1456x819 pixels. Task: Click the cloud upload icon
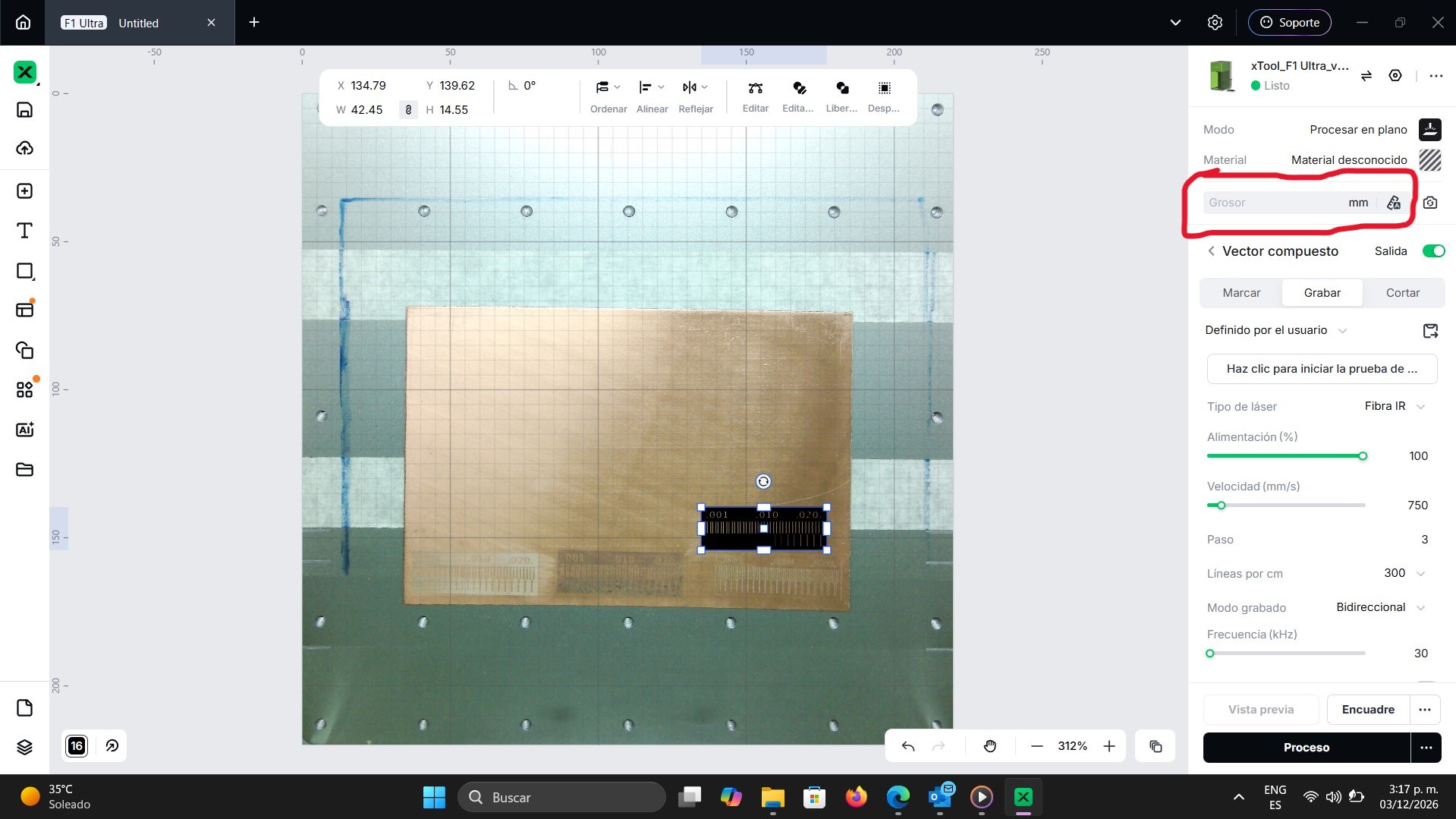(24, 148)
